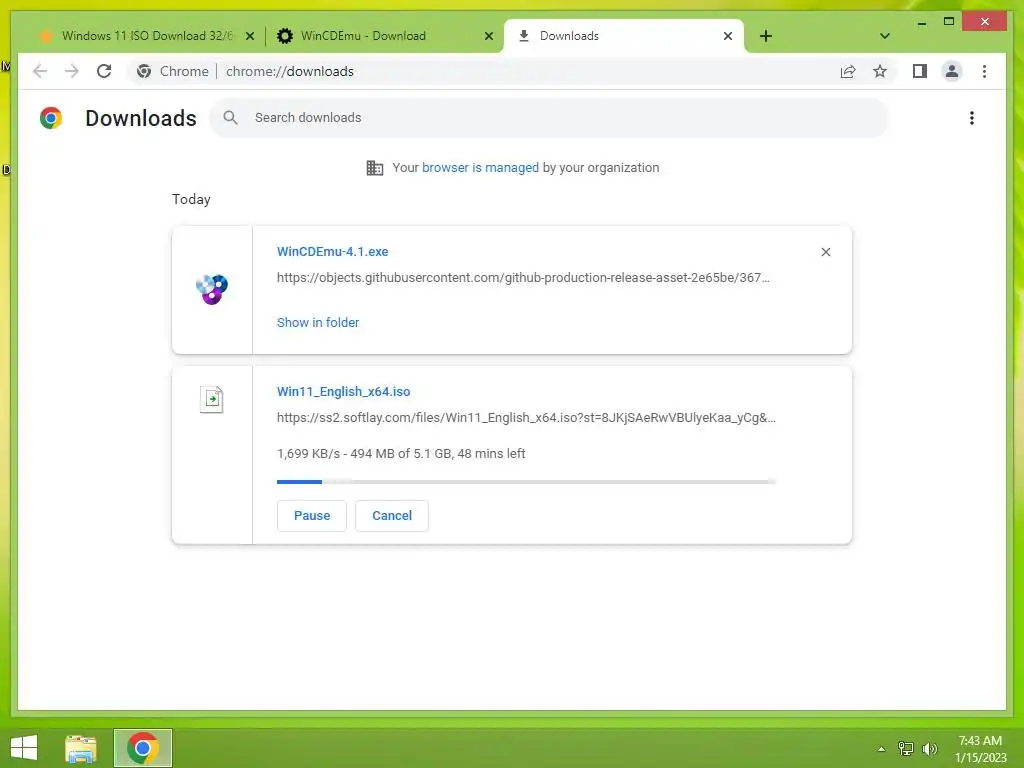The image size is (1024, 768).
Task: Open the Windows Start button
Action: click(x=24, y=748)
